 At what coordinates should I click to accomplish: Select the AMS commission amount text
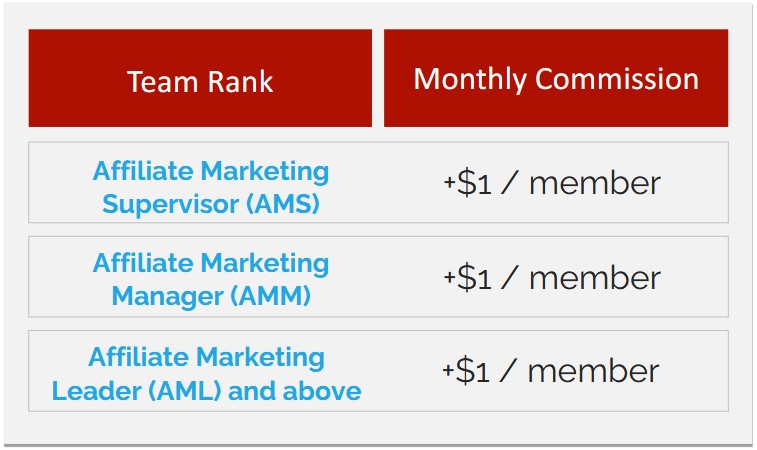552,183
